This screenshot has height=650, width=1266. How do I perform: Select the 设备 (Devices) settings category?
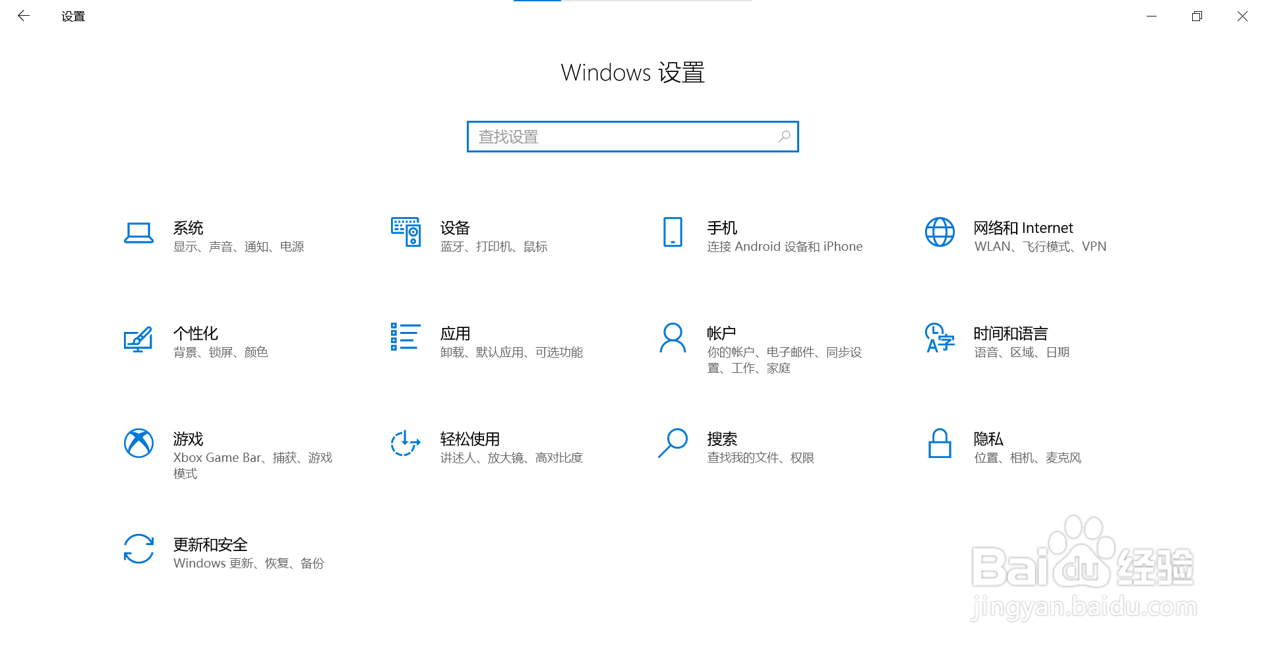point(405,233)
